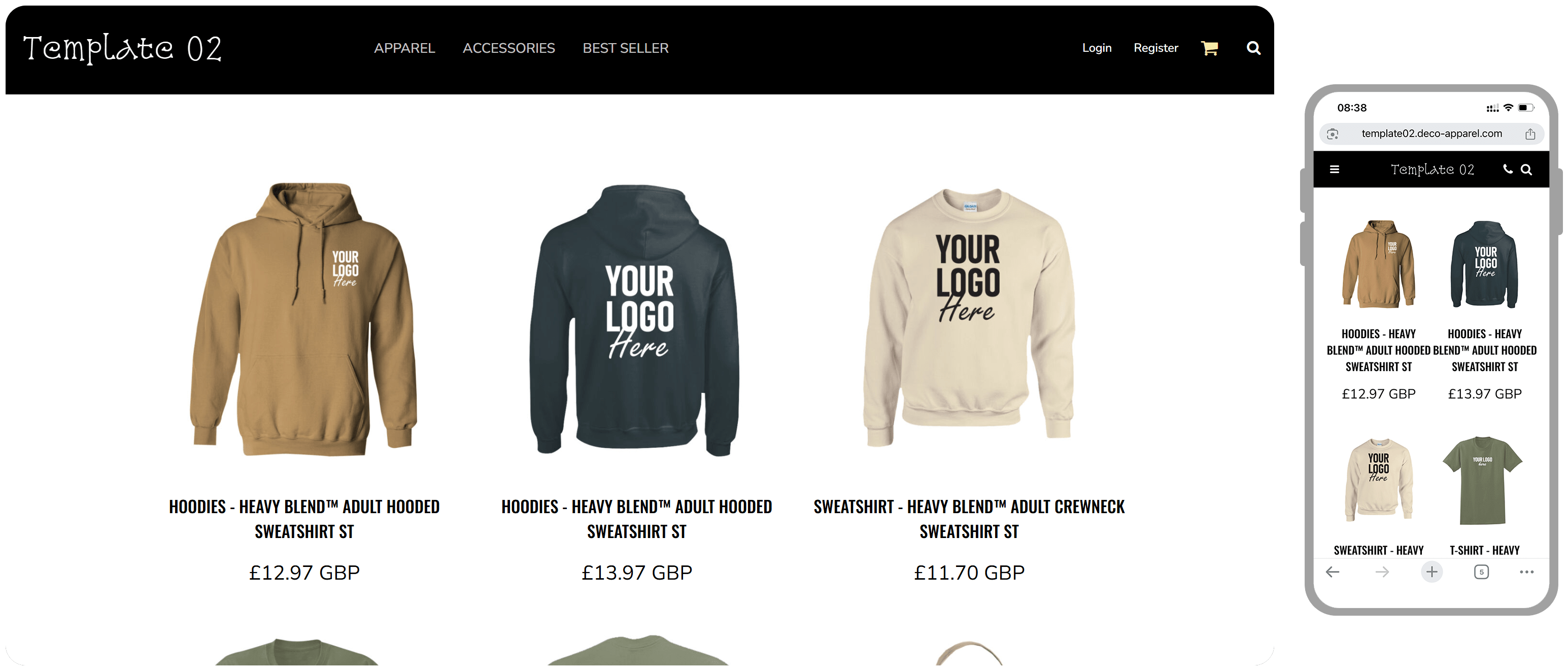Open the ACCESSORIES menu
Viewport: 1568px width, 670px height.
(508, 48)
